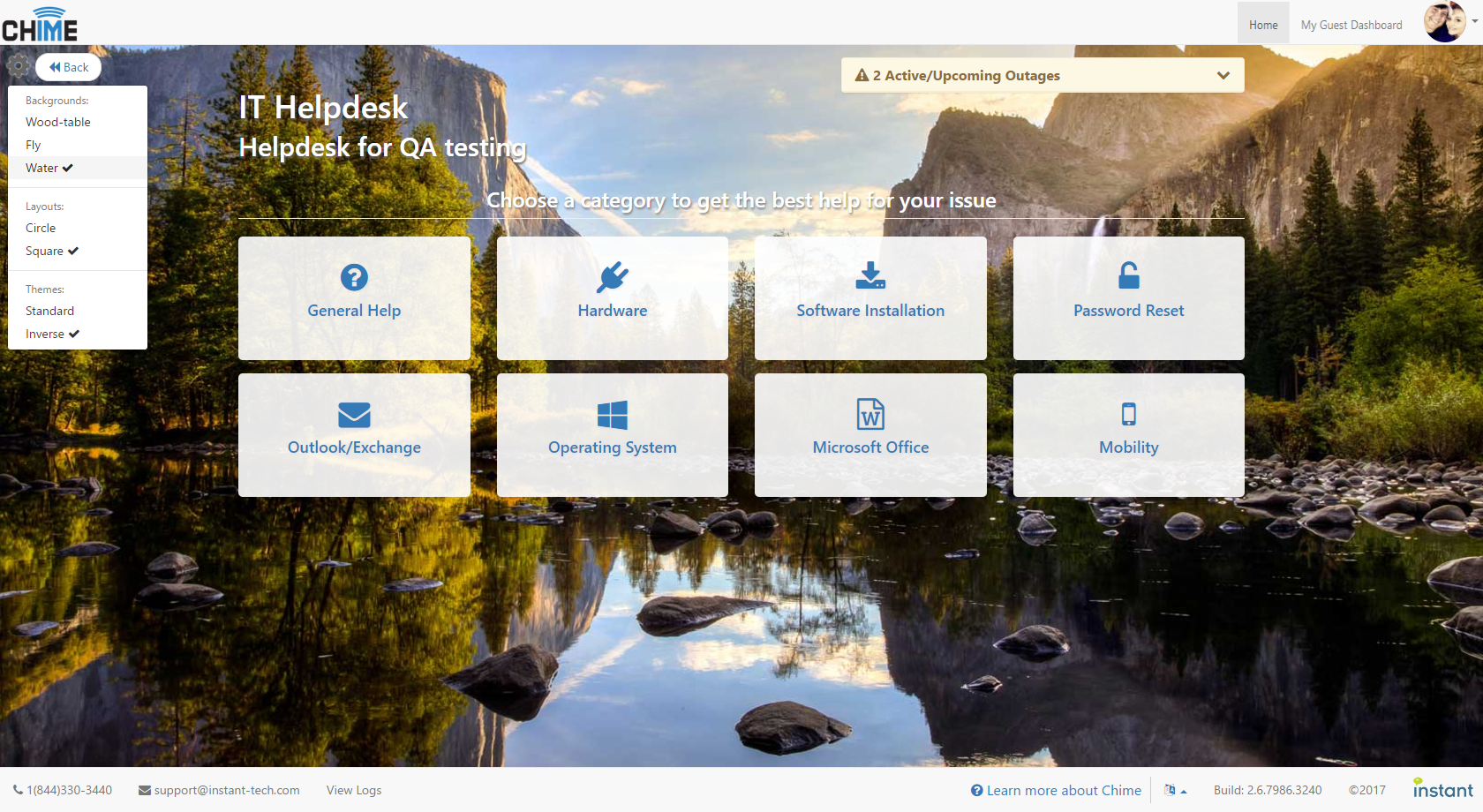Image resolution: width=1483 pixels, height=812 pixels.
Task: Click the Hardware plug icon
Action: 612,277
